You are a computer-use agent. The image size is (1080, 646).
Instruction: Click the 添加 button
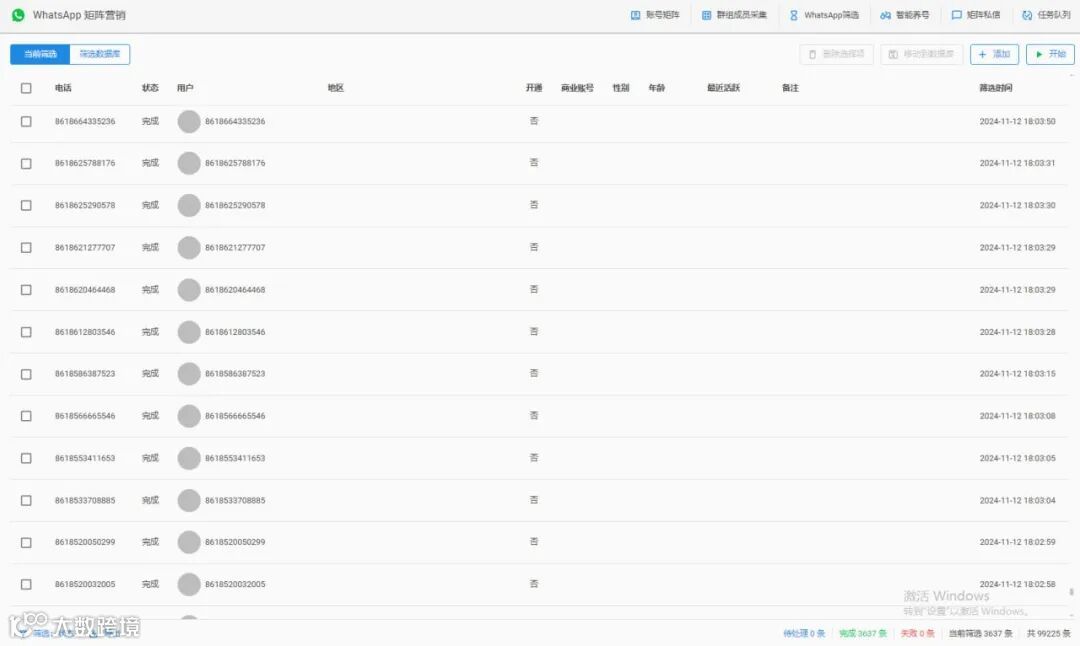[994, 54]
